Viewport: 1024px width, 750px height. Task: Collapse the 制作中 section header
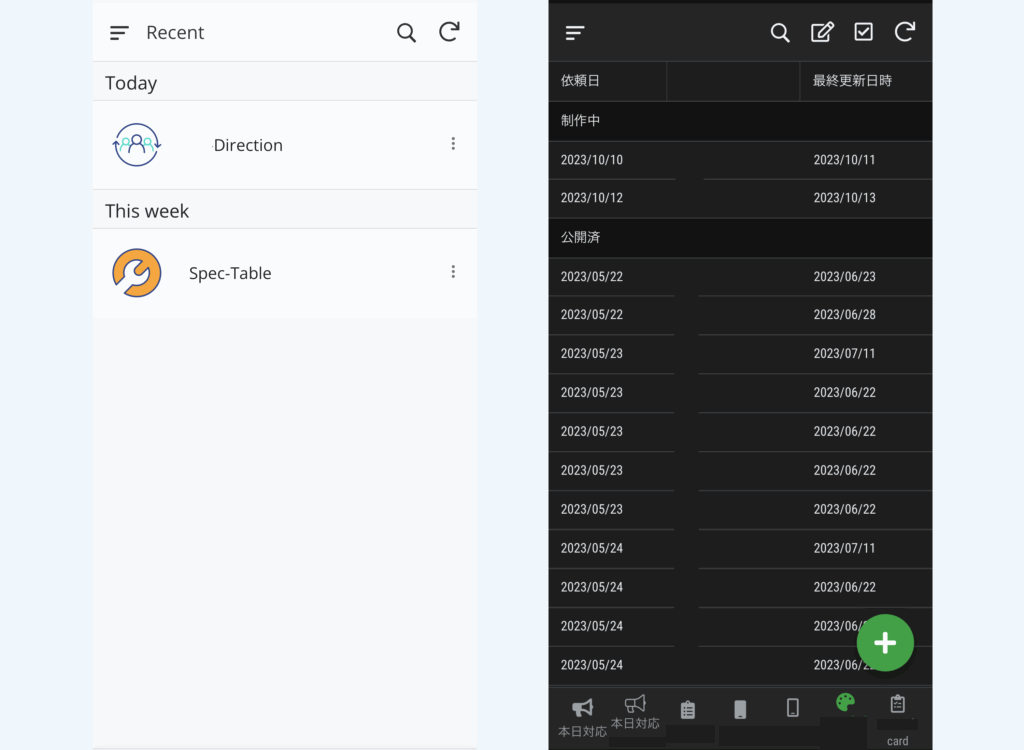[x=740, y=121]
